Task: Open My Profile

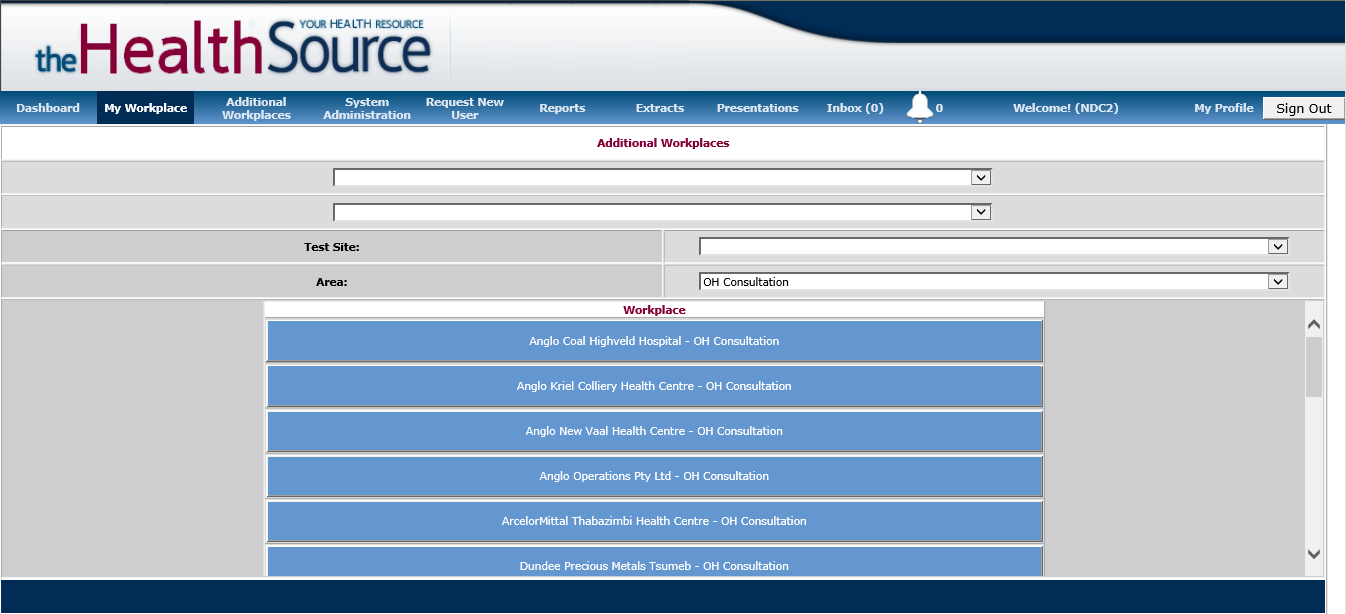Action: (x=1223, y=108)
